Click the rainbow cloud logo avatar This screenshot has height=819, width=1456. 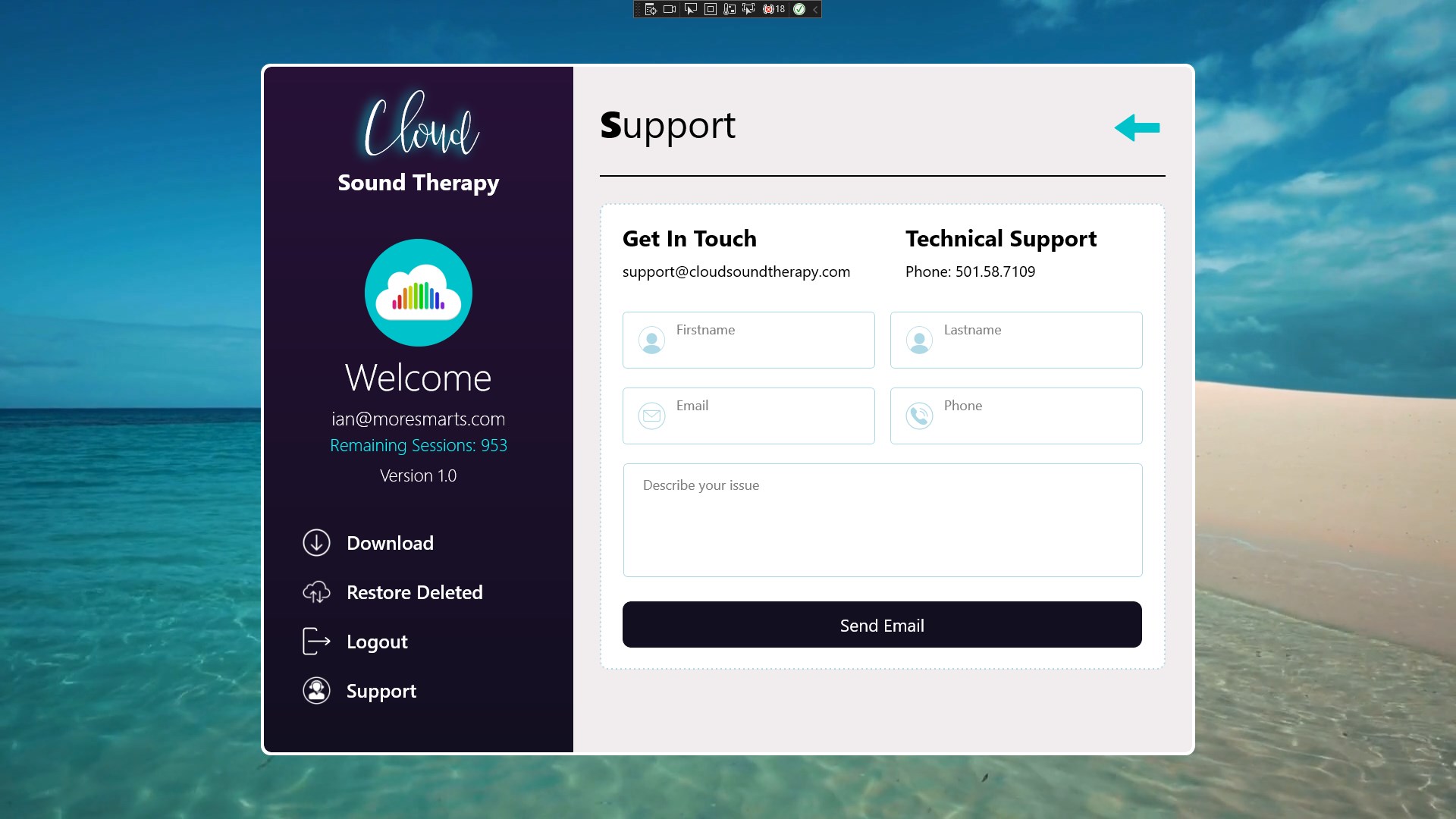click(418, 293)
